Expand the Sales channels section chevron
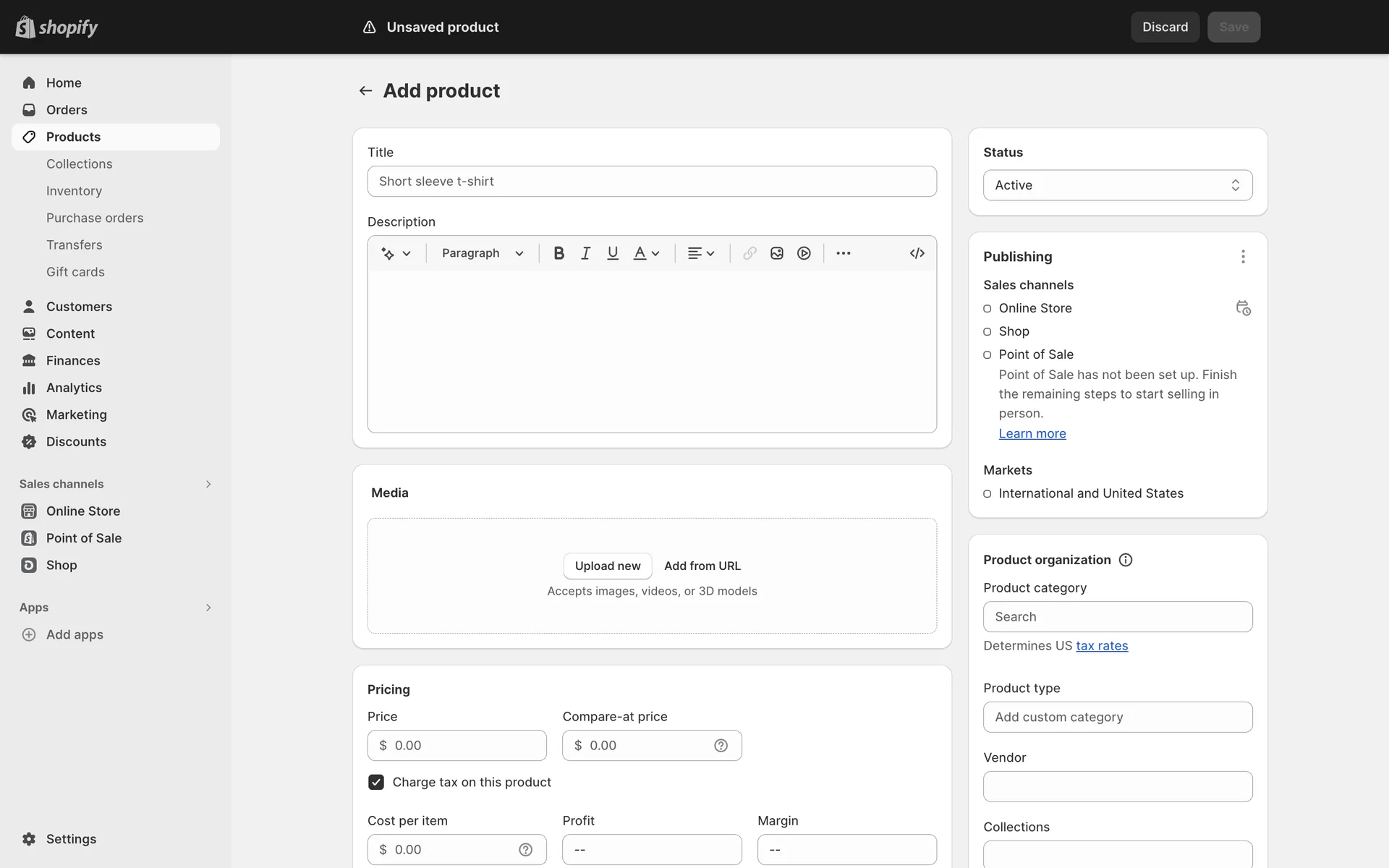 (x=208, y=484)
